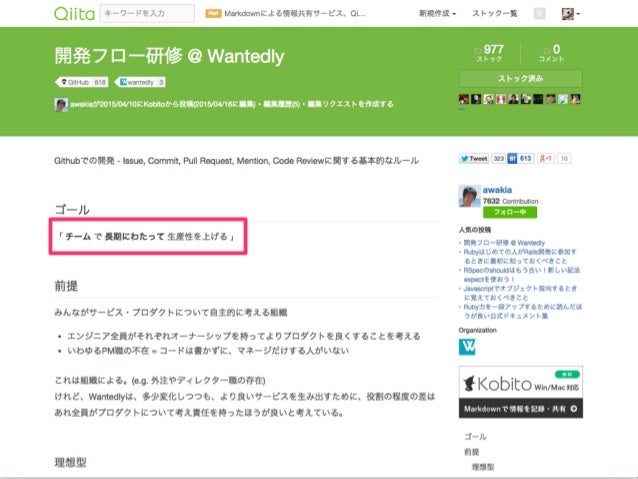
Task: Click the 977 ストック counter
Action: pyautogui.click(x=489, y=53)
